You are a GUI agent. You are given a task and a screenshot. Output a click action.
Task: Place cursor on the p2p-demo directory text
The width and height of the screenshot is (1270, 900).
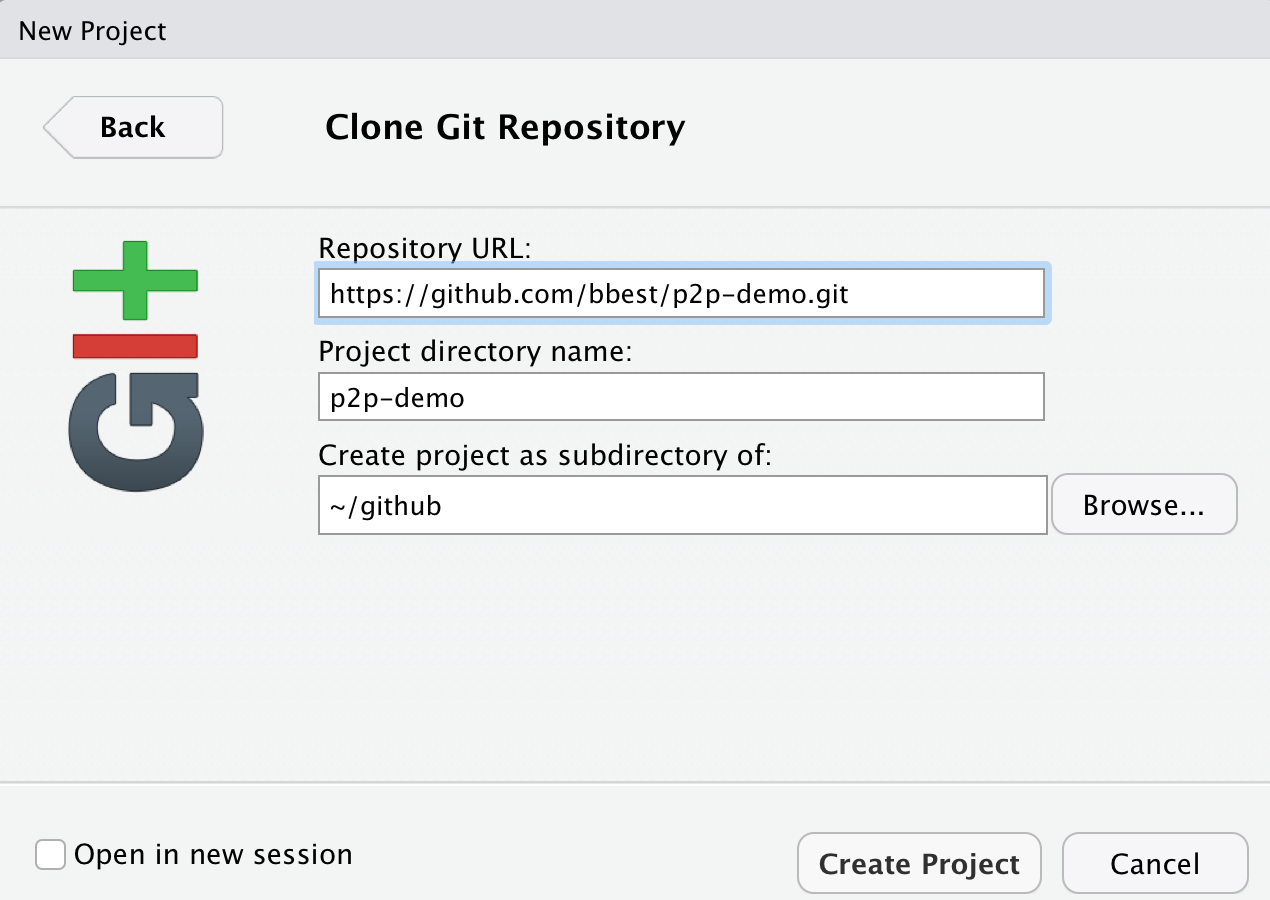point(398,397)
